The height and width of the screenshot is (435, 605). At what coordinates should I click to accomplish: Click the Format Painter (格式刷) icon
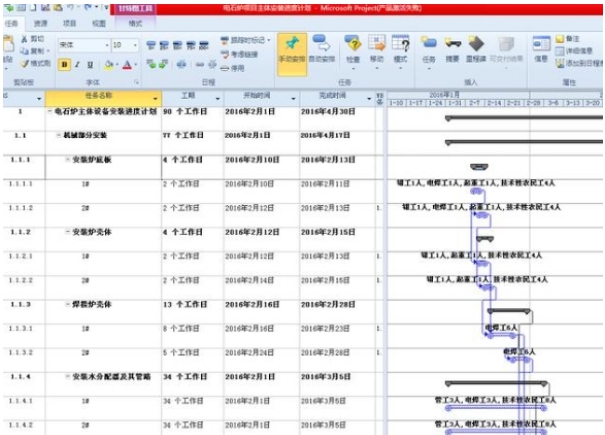click(x=25, y=64)
